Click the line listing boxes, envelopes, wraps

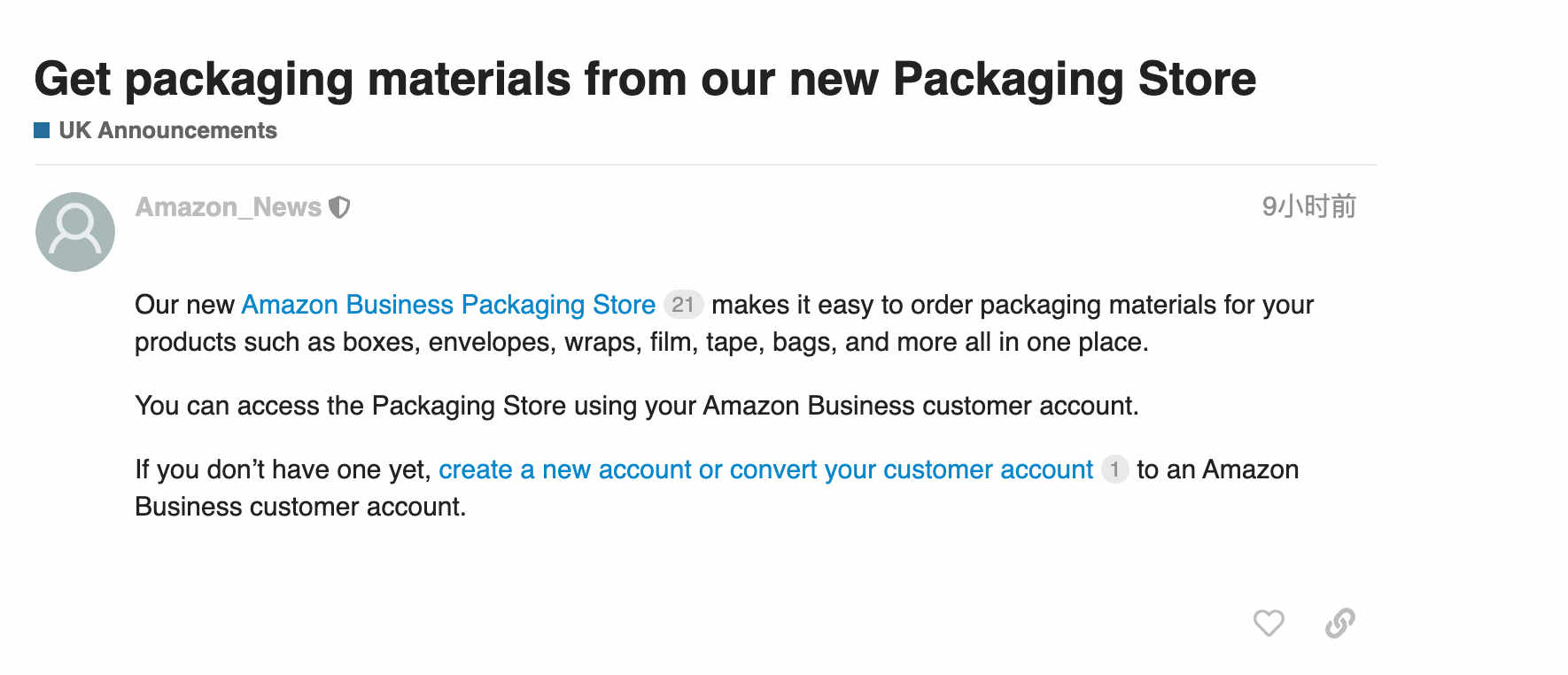click(641, 342)
